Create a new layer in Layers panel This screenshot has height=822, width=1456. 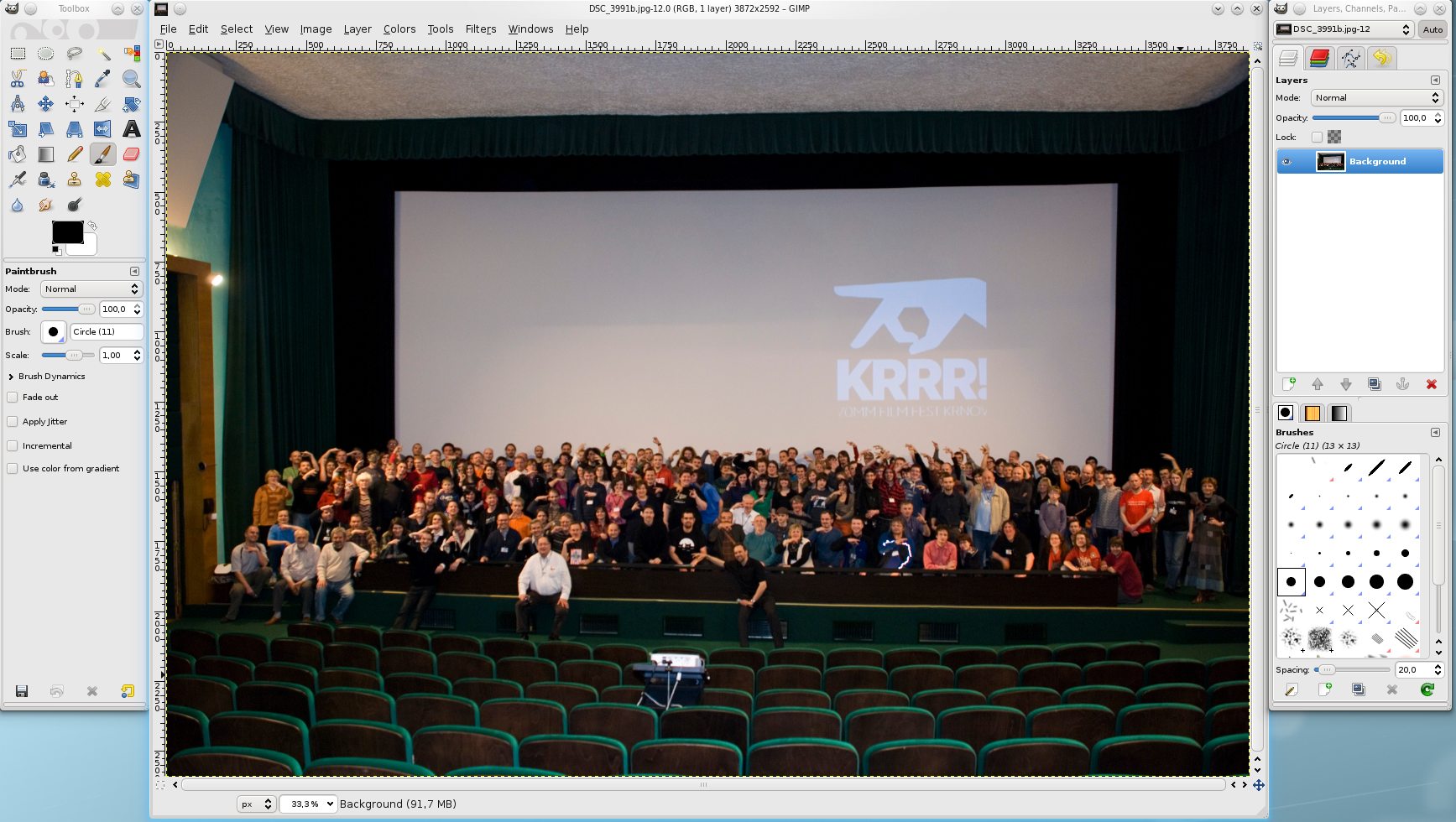1289,384
